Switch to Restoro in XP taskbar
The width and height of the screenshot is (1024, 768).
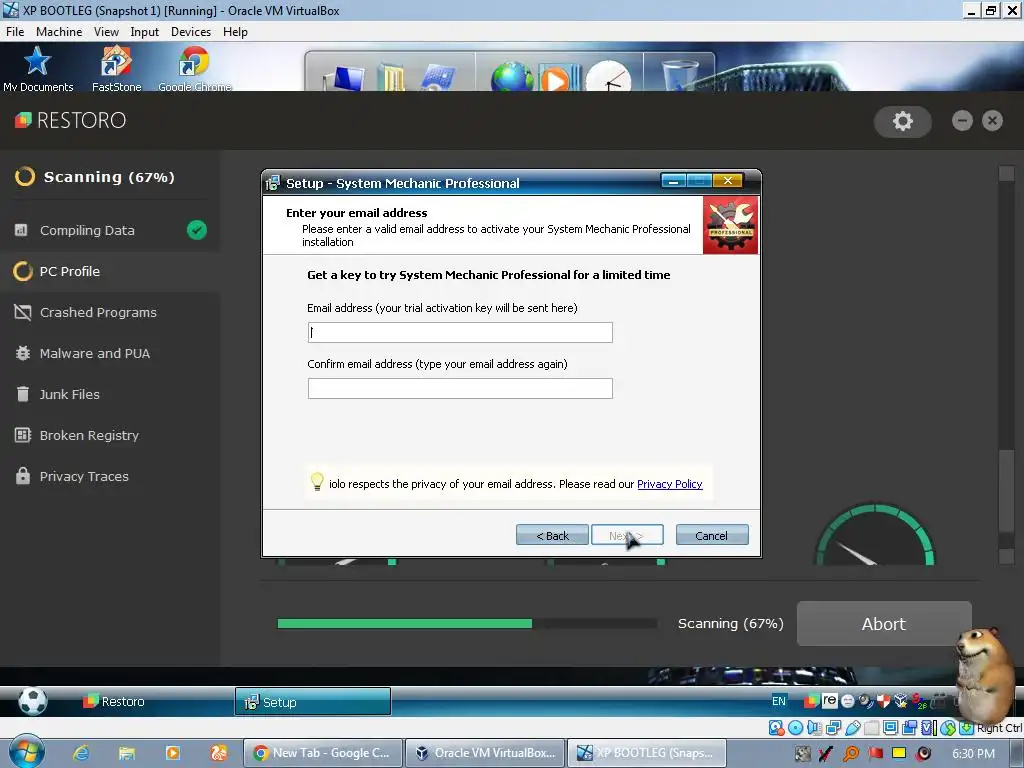click(x=114, y=701)
